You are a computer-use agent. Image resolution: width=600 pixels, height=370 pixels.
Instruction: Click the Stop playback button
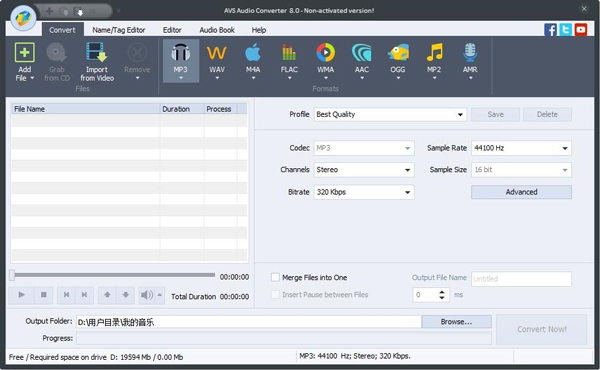44,295
